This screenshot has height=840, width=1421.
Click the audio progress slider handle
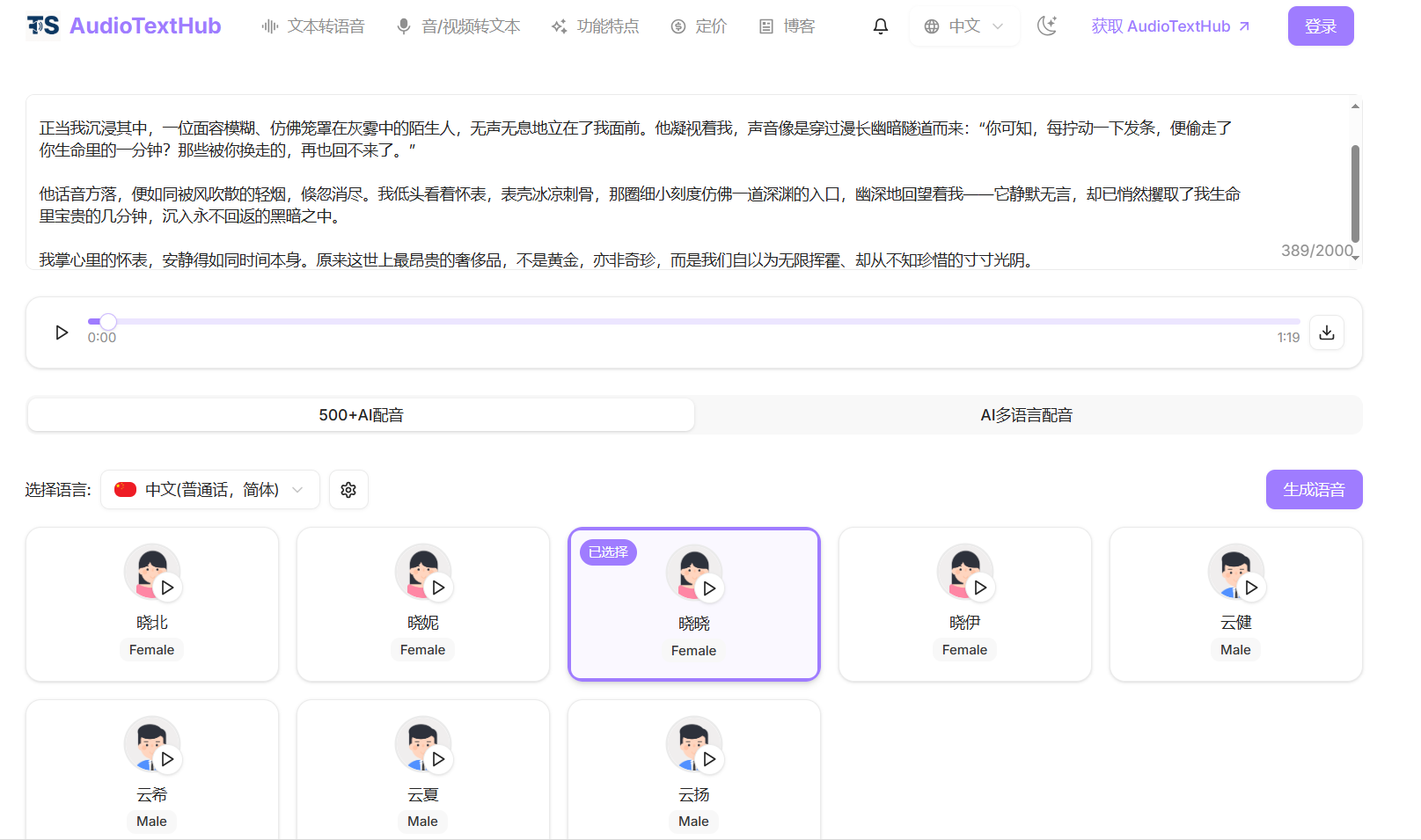point(107,322)
